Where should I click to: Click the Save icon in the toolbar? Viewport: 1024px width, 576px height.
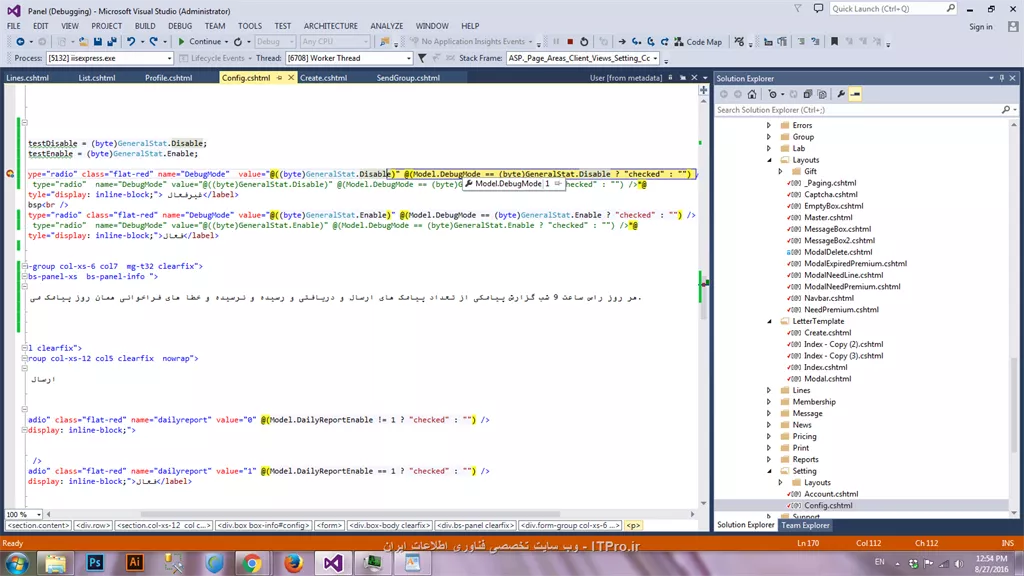pos(97,42)
